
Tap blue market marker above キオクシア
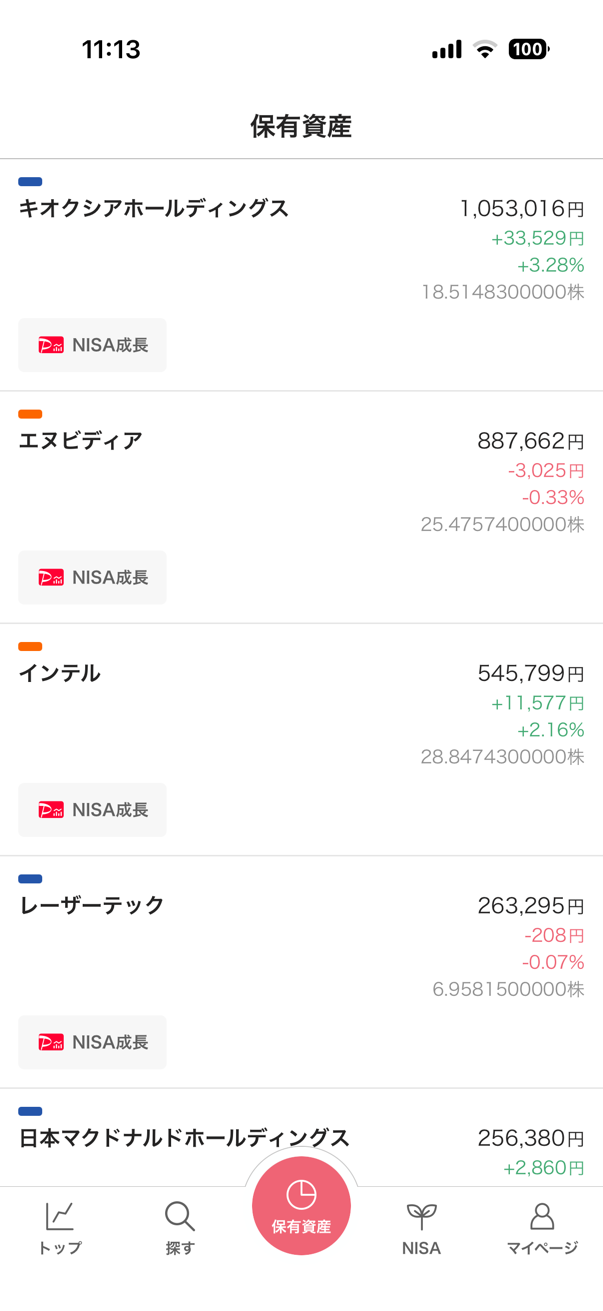(30, 182)
